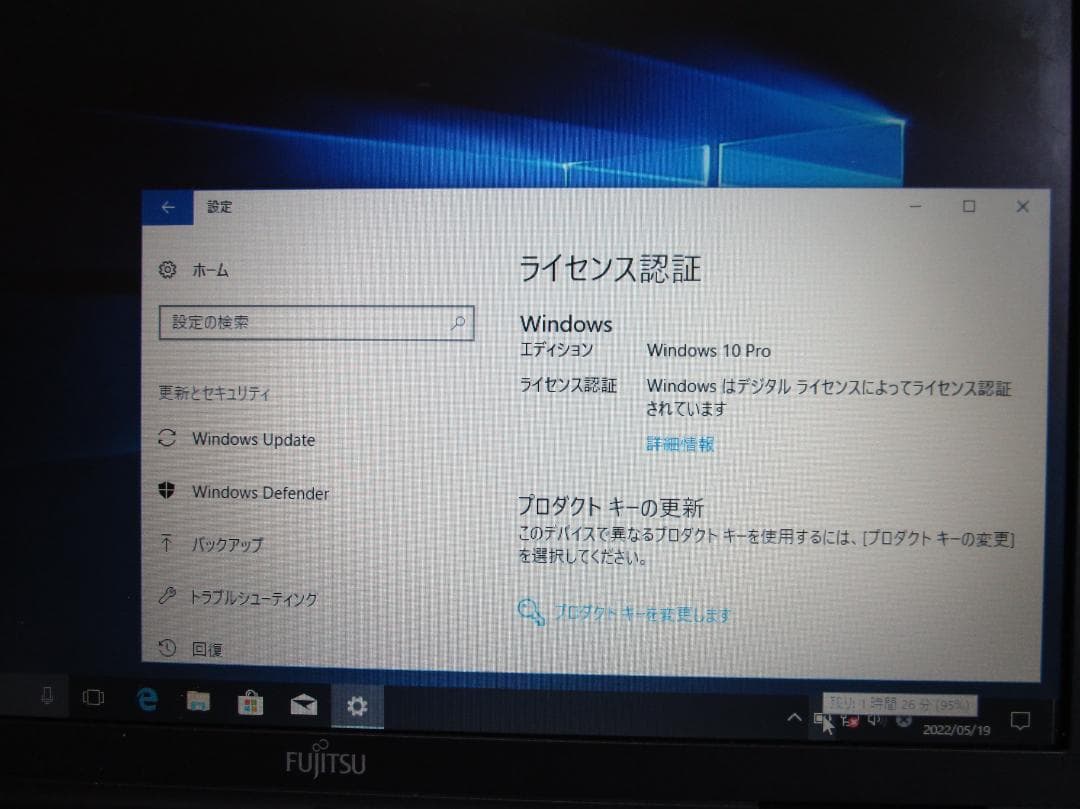
Task: Open the 詳細情報 link
Action: coord(680,444)
